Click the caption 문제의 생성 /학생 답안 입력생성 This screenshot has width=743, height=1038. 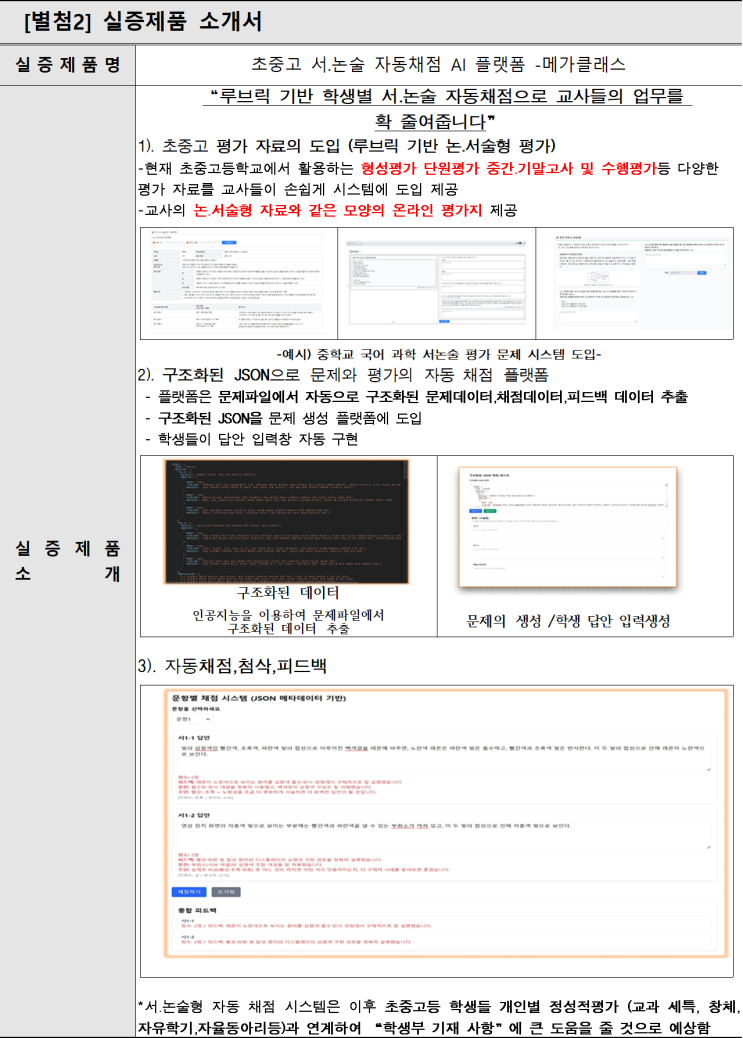coord(568,621)
